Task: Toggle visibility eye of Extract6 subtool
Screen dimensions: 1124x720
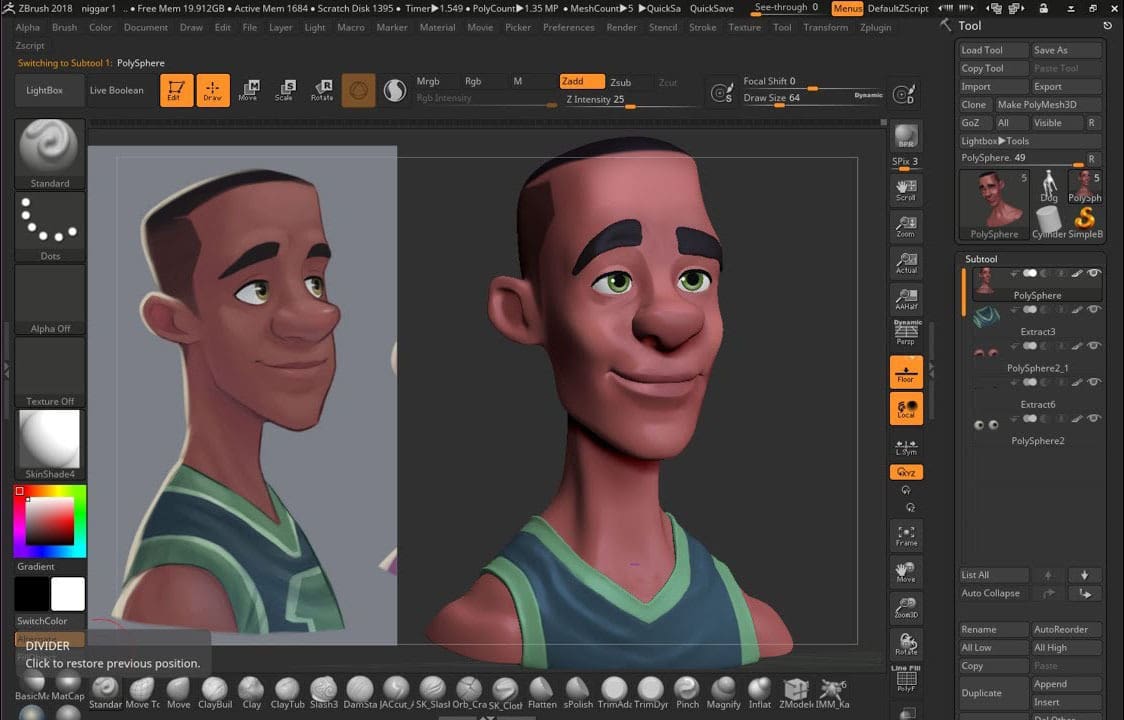Action: pyautogui.click(x=1093, y=382)
